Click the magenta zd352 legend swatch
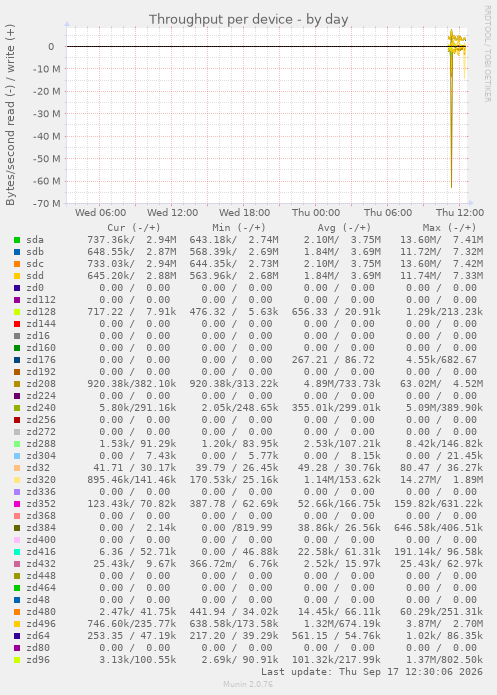Screen dimensions: 497x695 click(17, 504)
